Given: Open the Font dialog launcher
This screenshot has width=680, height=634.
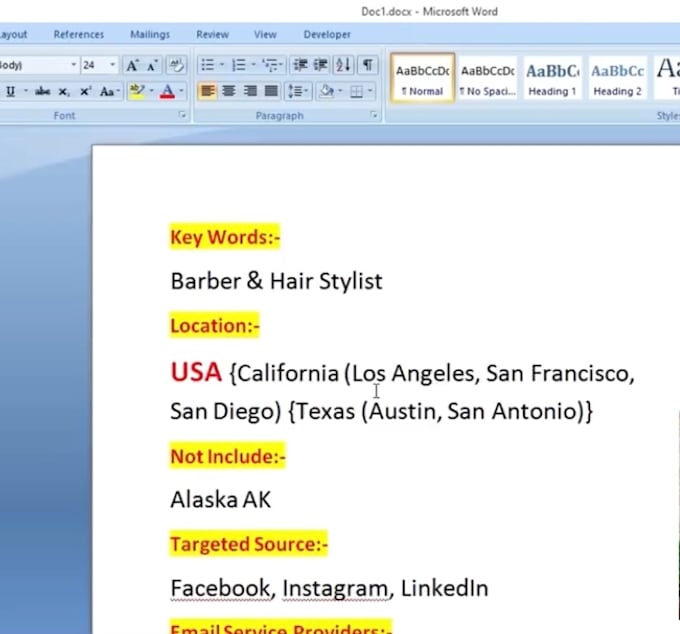Looking at the screenshot, I should (182, 115).
